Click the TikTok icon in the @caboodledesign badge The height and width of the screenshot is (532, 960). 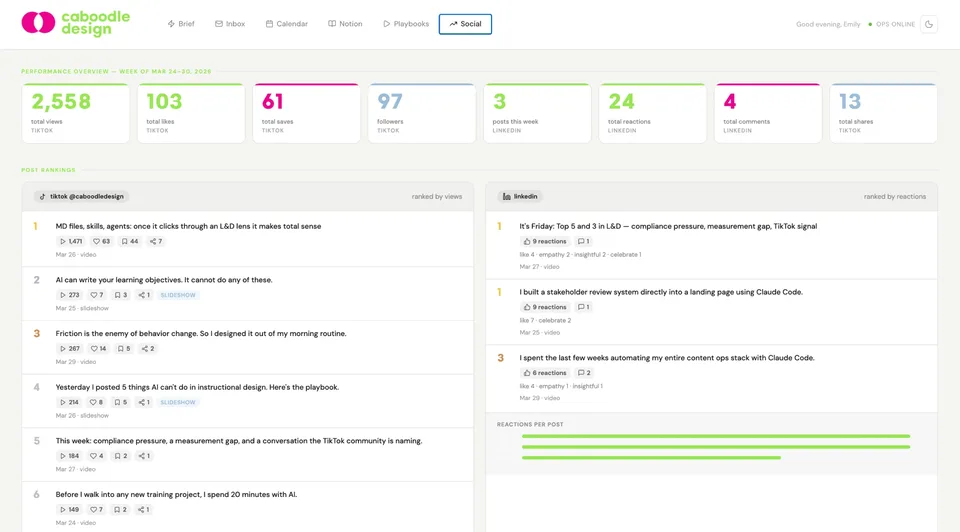click(x=42, y=197)
